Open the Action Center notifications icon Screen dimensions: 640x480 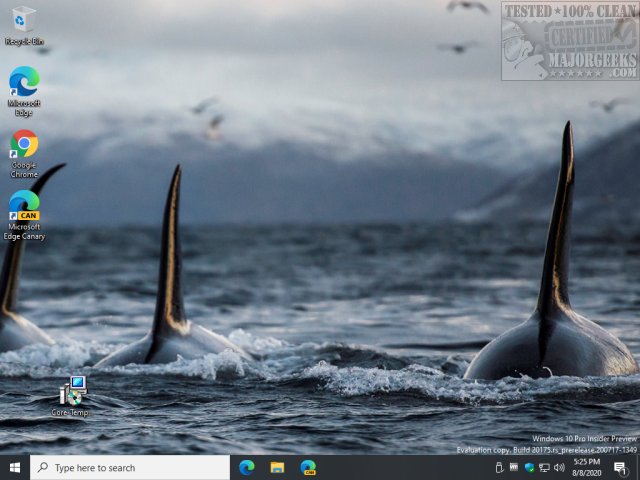coord(620,467)
